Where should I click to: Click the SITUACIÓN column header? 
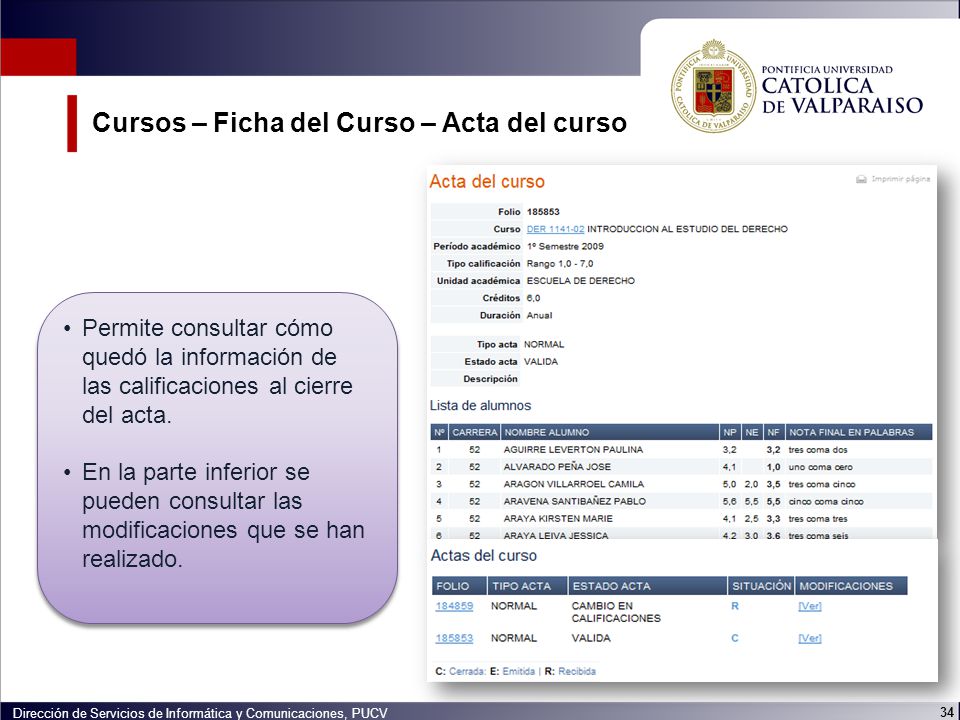coord(761,586)
